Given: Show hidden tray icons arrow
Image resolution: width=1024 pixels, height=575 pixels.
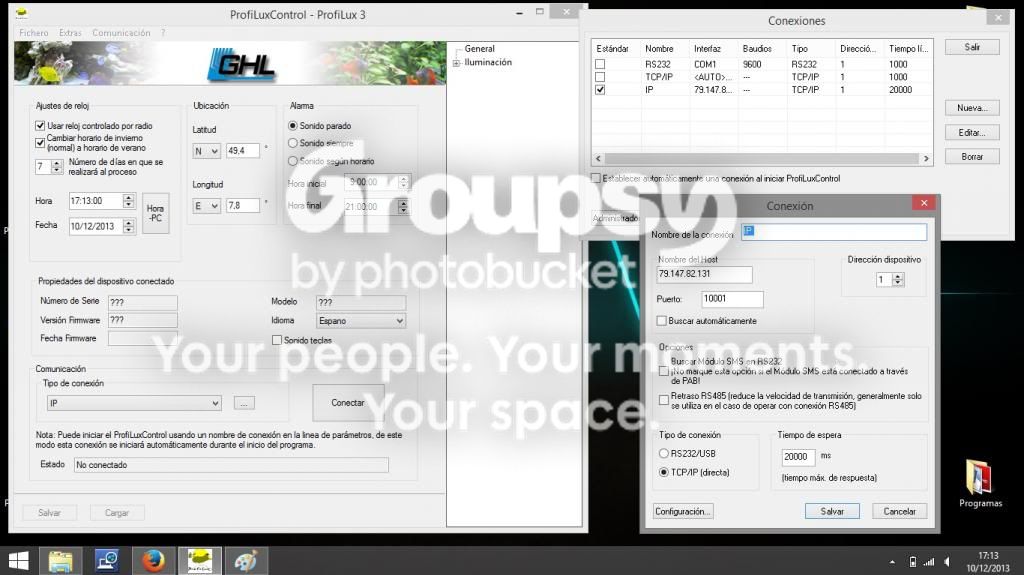Looking at the screenshot, I should click(x=892, y=562).
